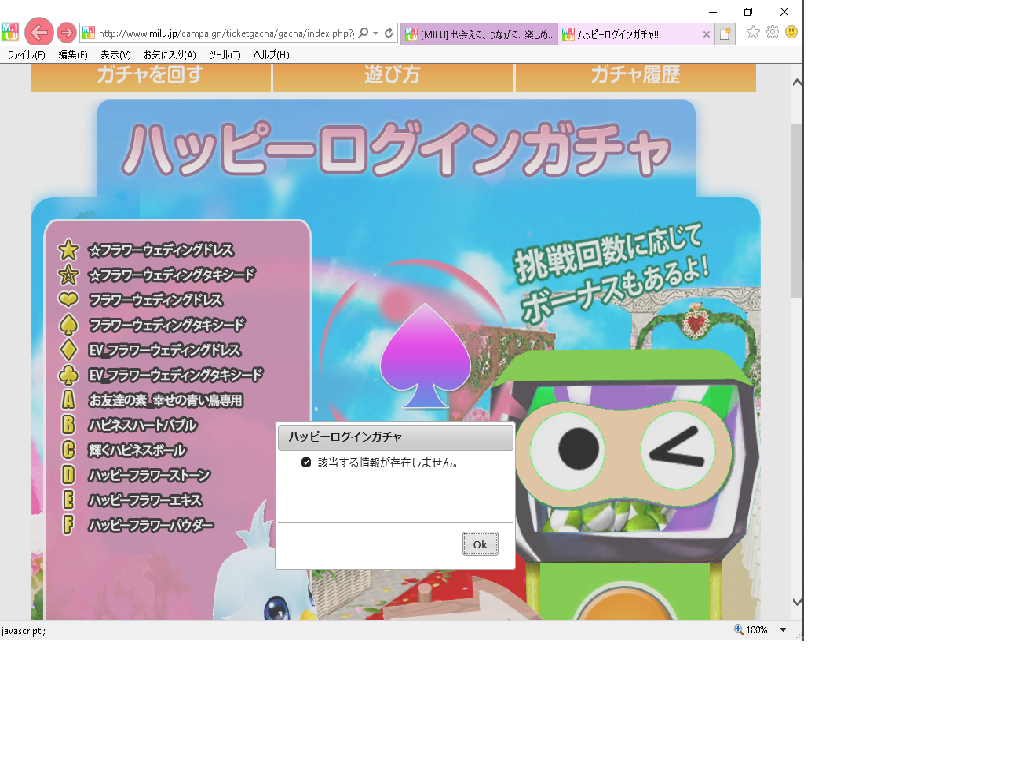Image resolution: width=1024 pixels, height=768 pixels.
Task: Click the Refresh icon in address bar
Action: click(389, 33)
